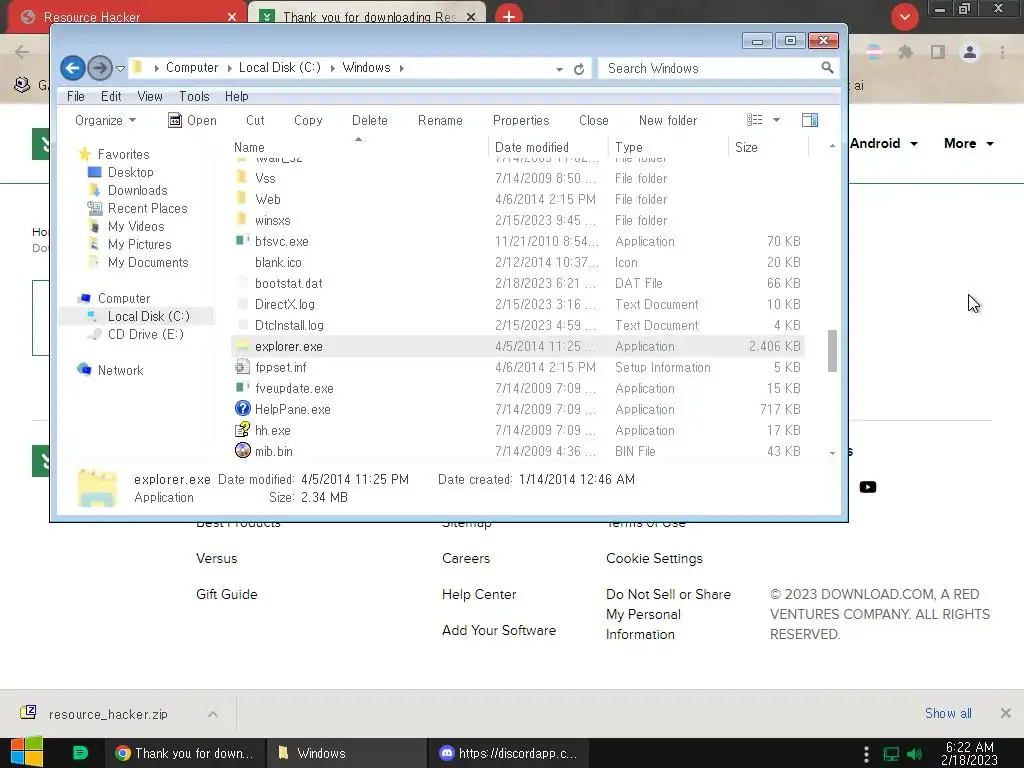Viewport: 1024px width, 768px height.
Task: Open the Help menu in Explorer
Action: pos(236,96)
